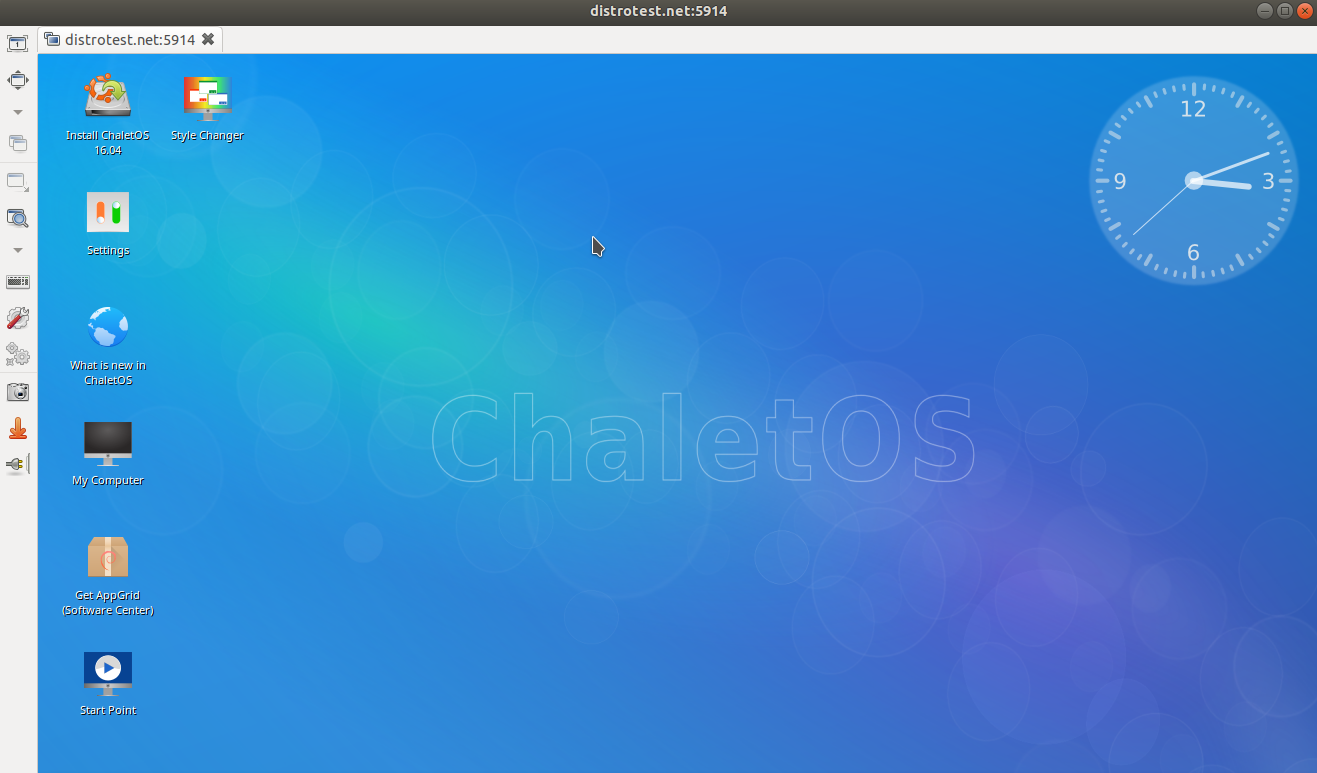Click the dynamic resolution update icon
This screenshot has width=1317, height=773.
pos(18,182)
